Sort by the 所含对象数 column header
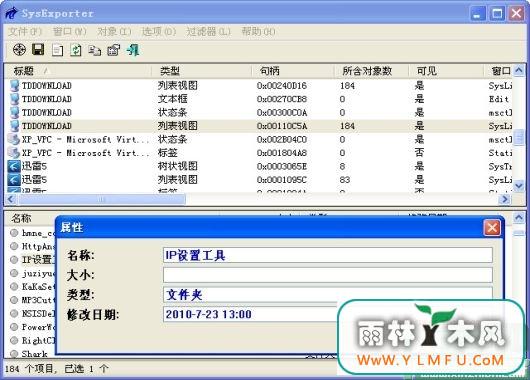Image resolution: width=530 pixels, height=380 pixels. [x=371, y=71]
